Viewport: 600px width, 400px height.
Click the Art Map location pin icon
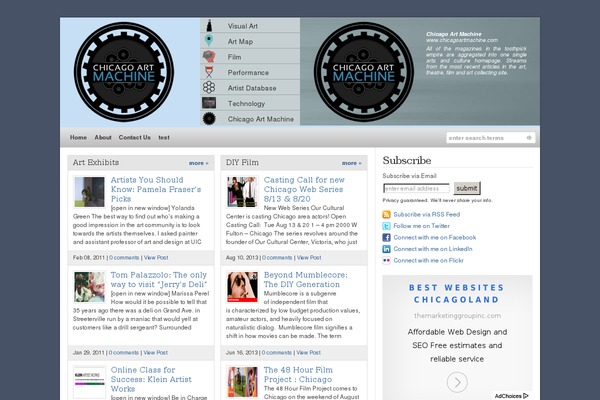click(209, 41)
